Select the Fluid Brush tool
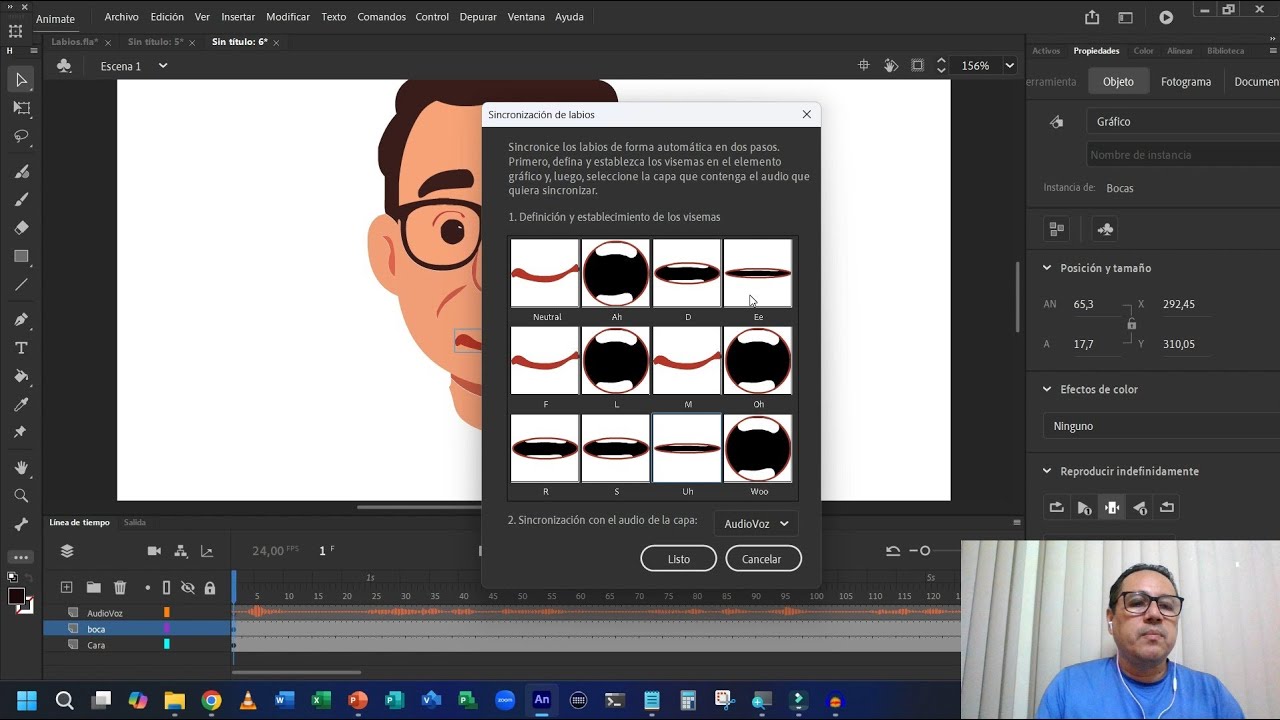This screenshot has width=1280, height=720. (x=21, y=171)
